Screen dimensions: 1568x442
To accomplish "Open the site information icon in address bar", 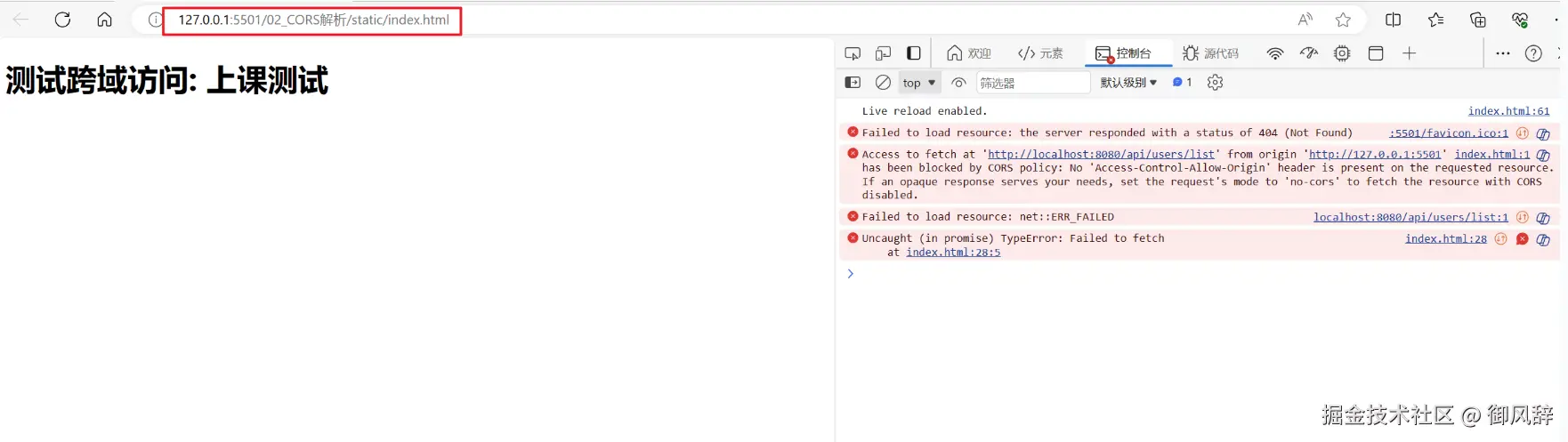I will (155, 20).
